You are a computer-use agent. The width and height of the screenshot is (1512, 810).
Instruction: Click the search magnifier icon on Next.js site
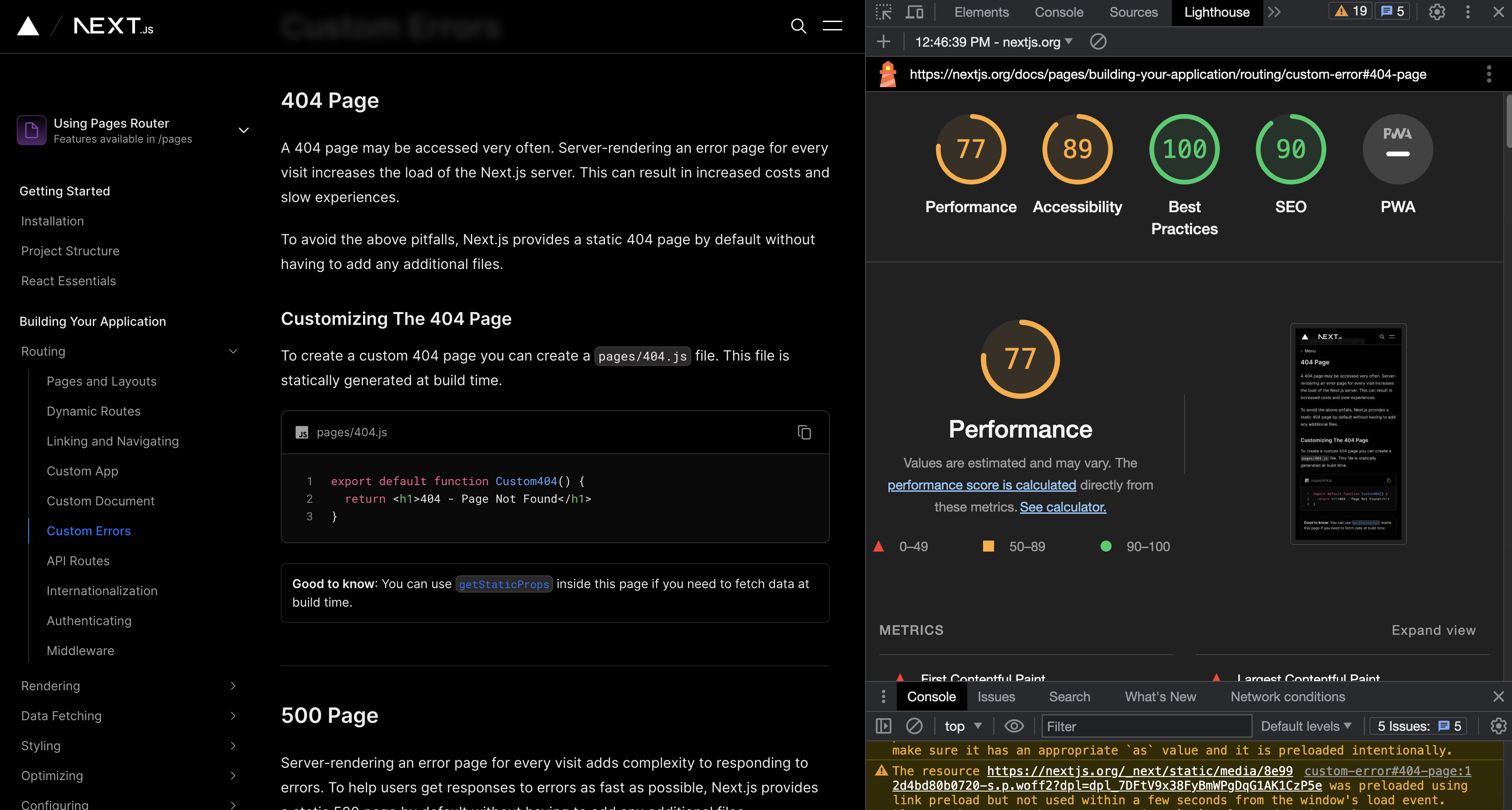tap(798, 26)
